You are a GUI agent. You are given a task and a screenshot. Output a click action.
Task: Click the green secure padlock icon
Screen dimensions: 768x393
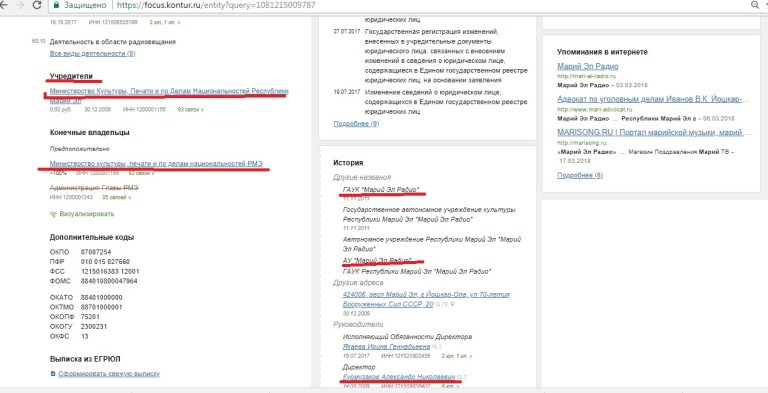56,5
